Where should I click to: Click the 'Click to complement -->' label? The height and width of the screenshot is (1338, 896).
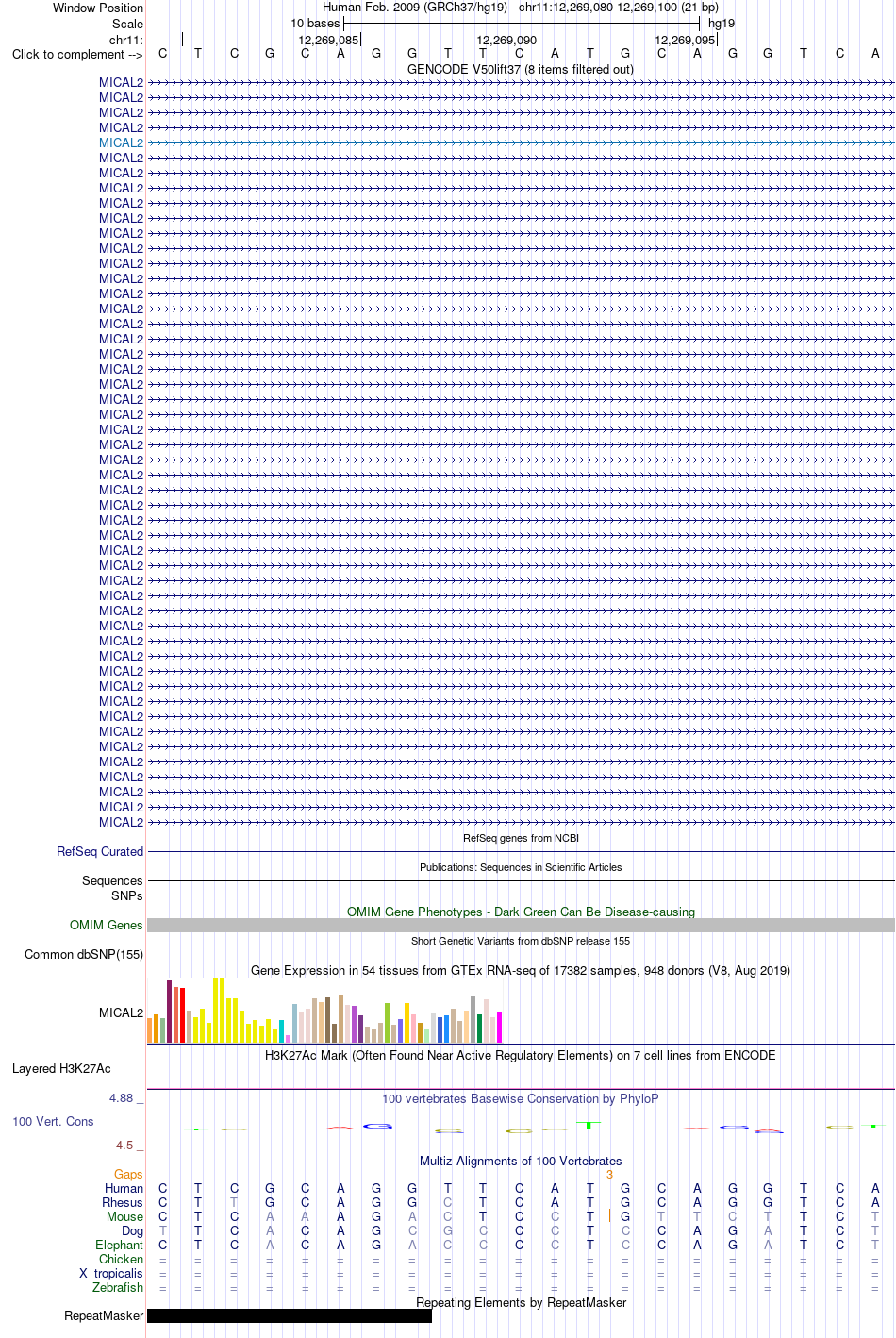coord(77,54)
